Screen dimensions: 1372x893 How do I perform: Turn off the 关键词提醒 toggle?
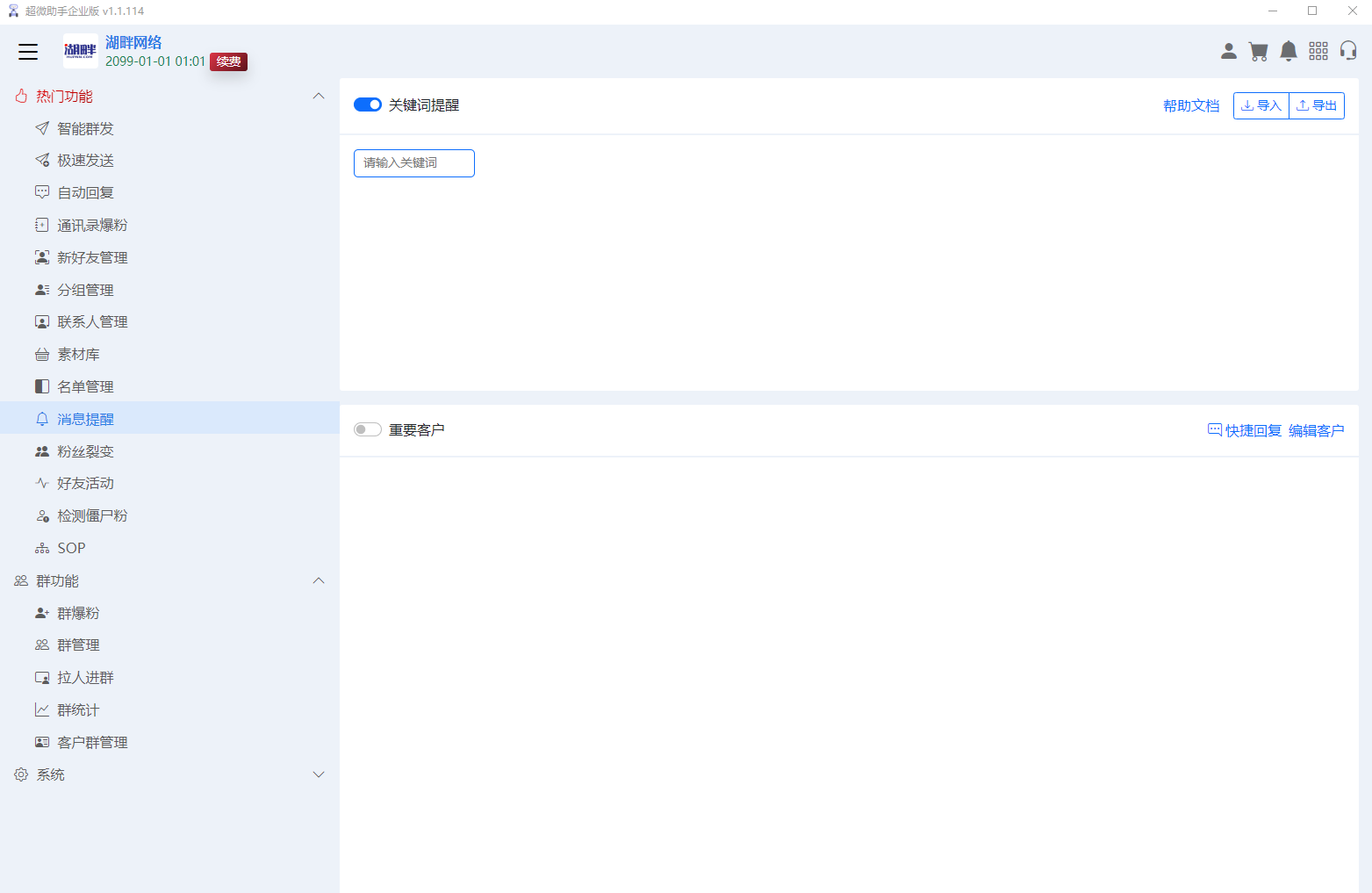pos(368,105)
